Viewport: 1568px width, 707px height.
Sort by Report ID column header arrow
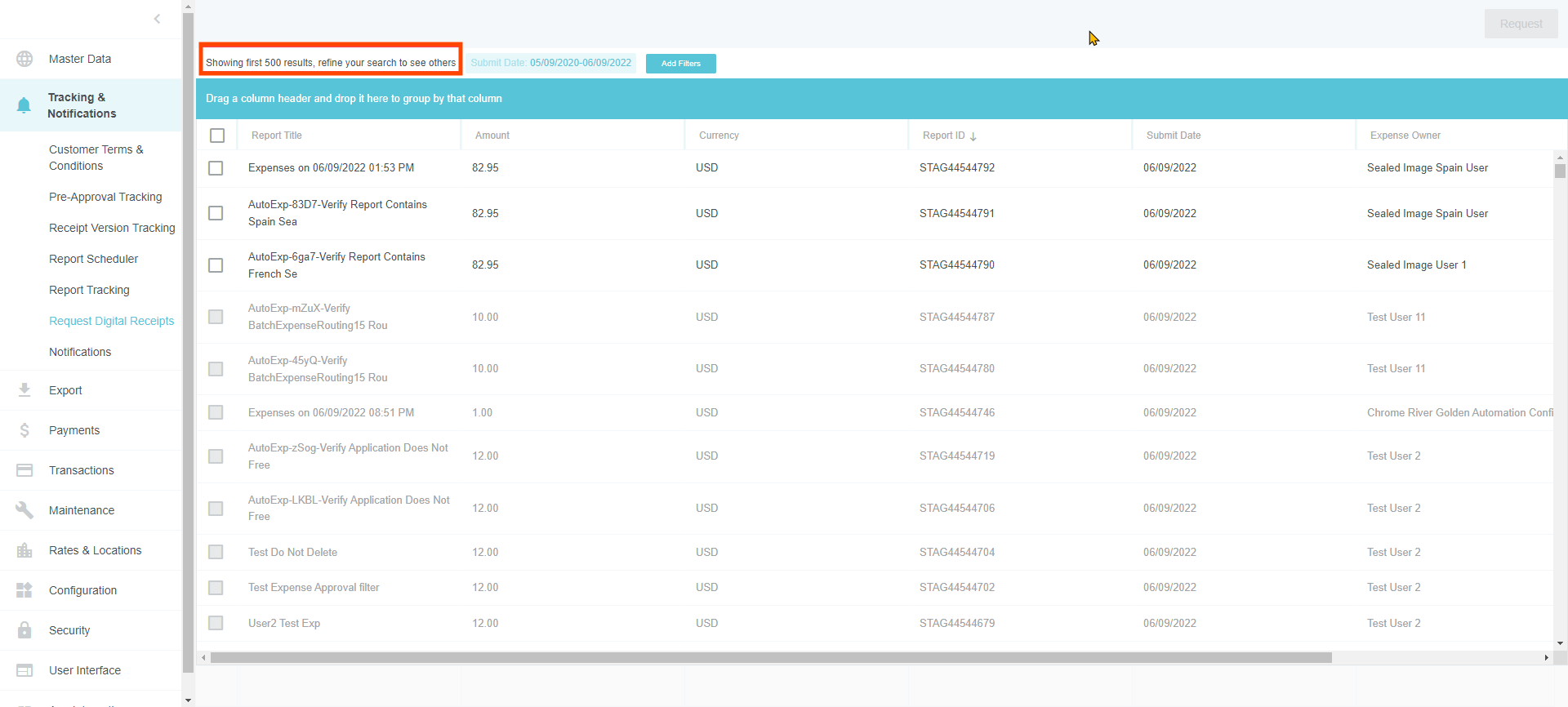[x=973, y=136]
